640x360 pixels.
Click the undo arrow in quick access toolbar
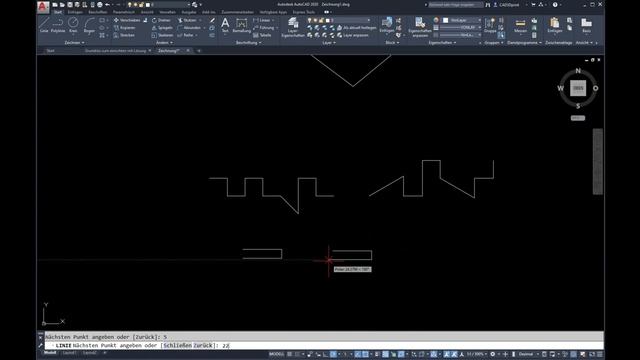[x=107, y=4]
